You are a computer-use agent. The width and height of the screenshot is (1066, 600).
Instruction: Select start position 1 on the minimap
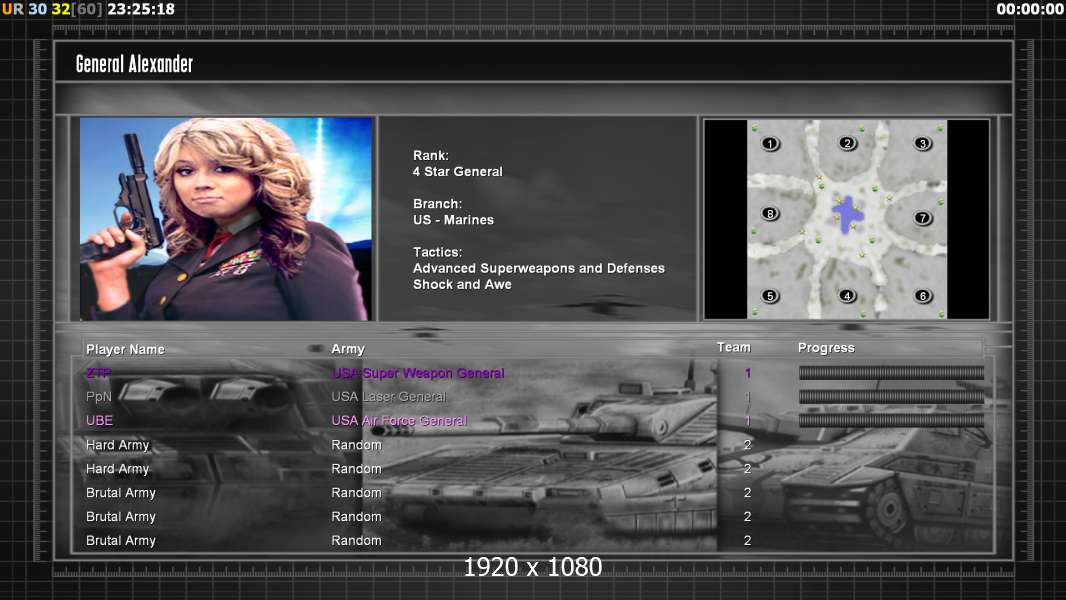pos(770,143)
